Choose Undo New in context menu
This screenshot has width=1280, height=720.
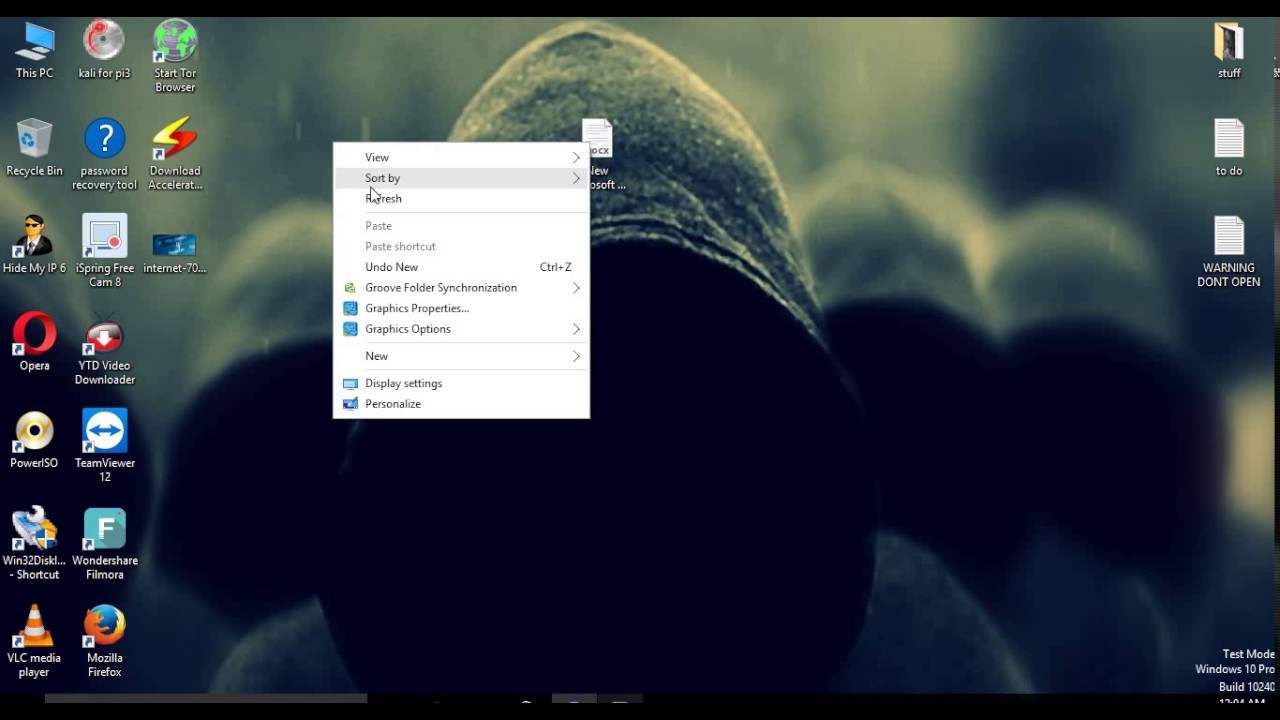point(461,267)
